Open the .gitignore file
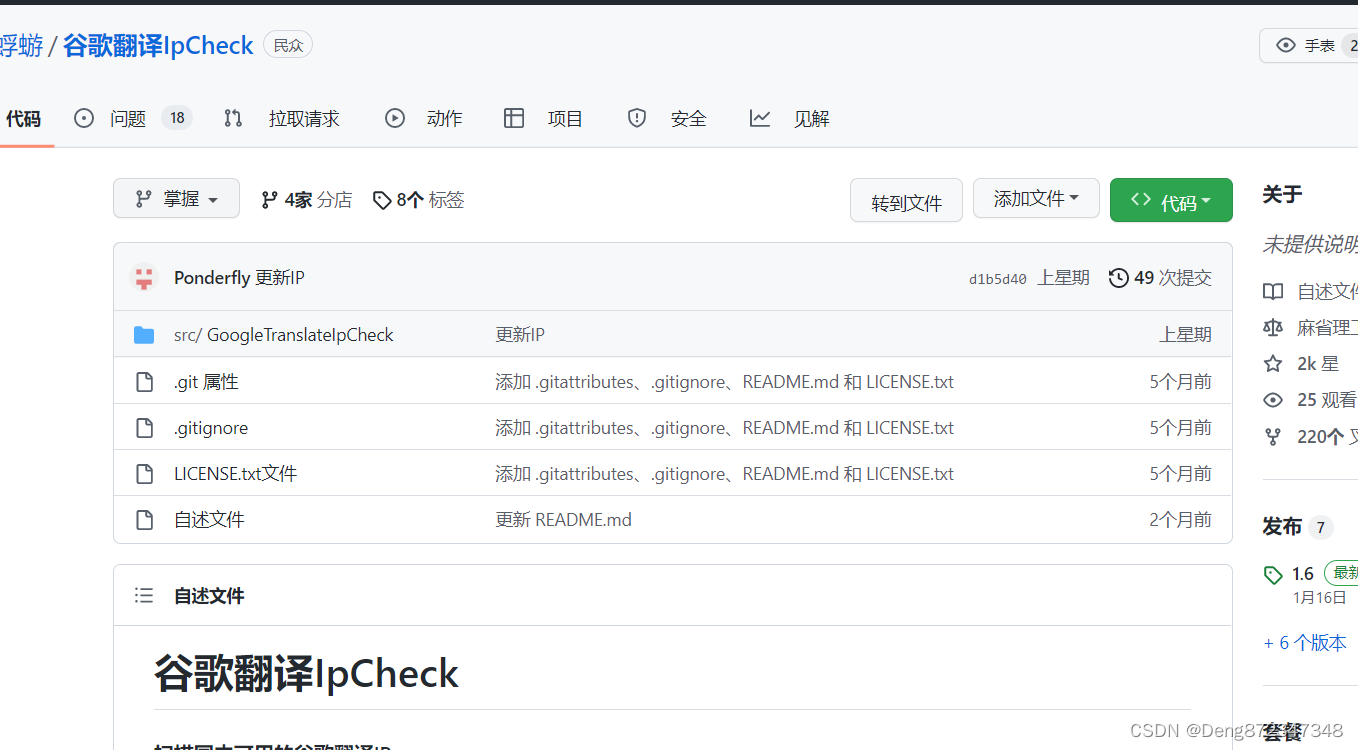Screen dimensions: 1358x750 click(211, 428)
